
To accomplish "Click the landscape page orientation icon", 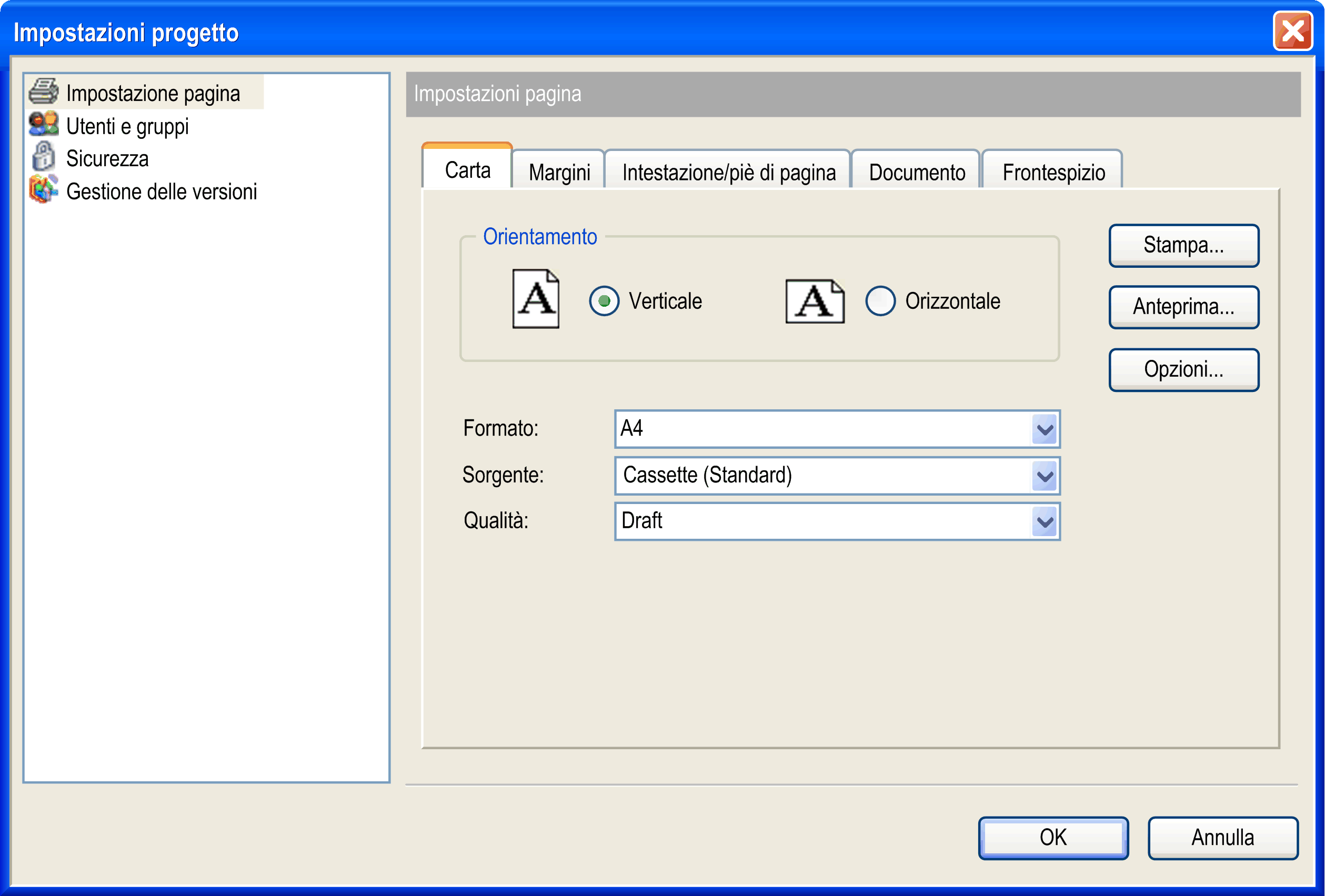I will [814, 301].
